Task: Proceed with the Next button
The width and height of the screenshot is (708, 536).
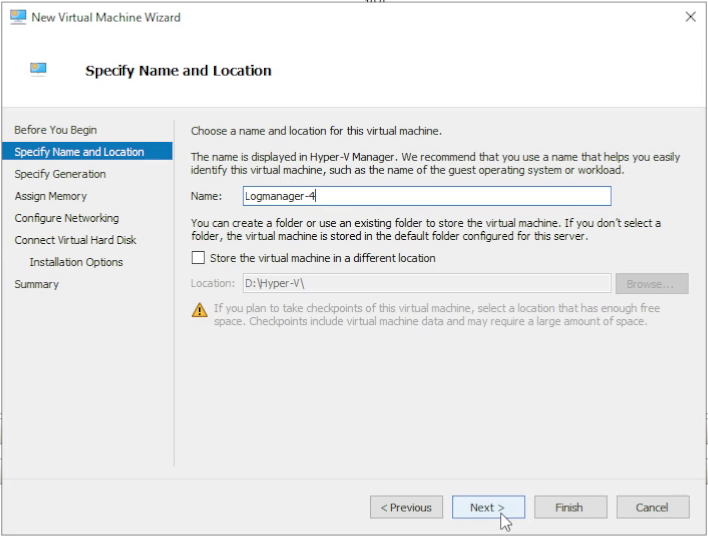Action: 488,508
